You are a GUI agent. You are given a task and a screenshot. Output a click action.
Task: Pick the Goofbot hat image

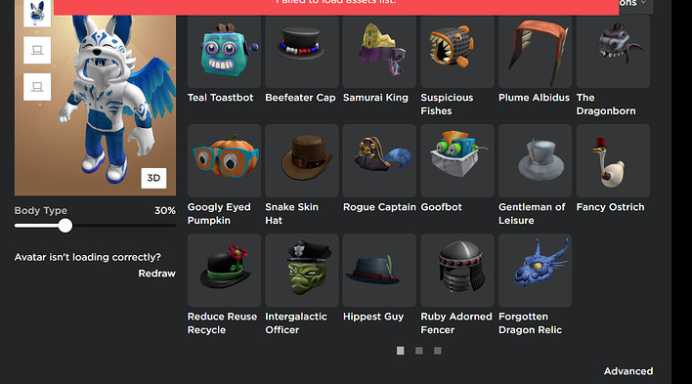click(457, 161)
